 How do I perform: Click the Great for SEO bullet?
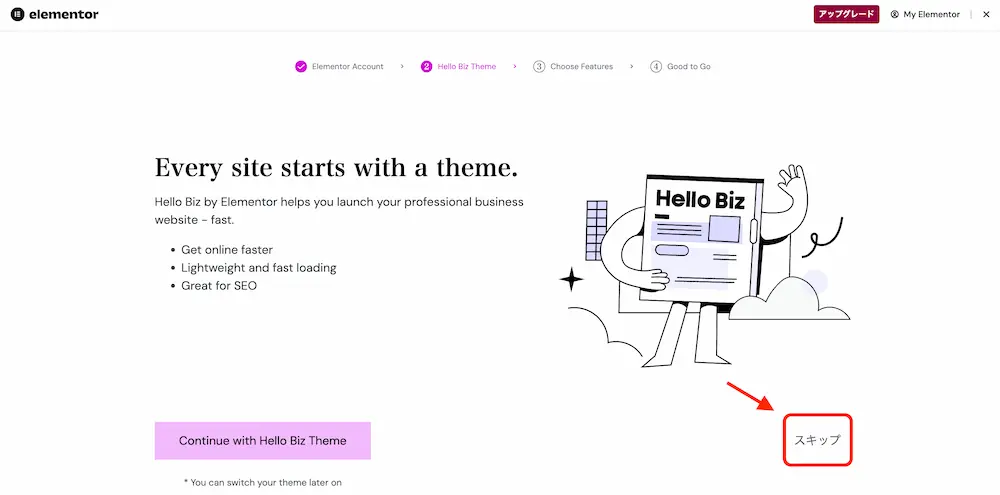tap(219, 286)
